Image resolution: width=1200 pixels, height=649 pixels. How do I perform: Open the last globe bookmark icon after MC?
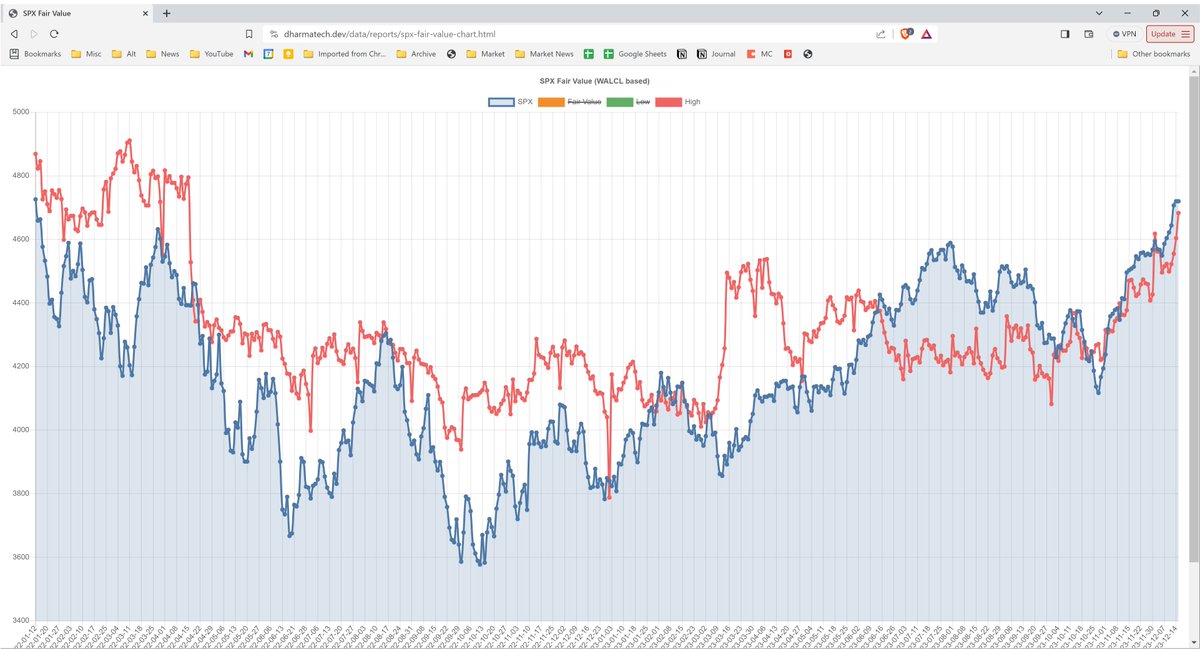pos(807,54)
